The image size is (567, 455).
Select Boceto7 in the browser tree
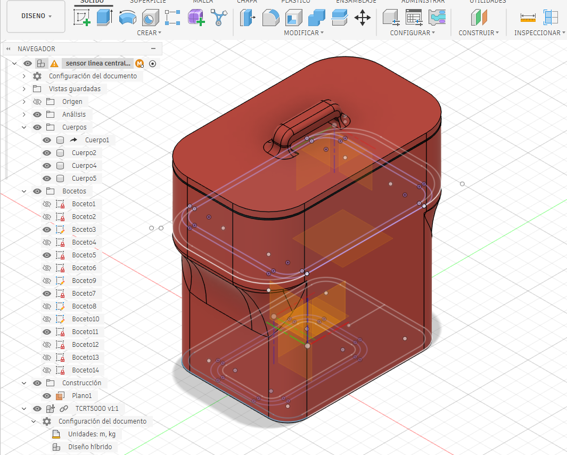(x=84, y=293)
